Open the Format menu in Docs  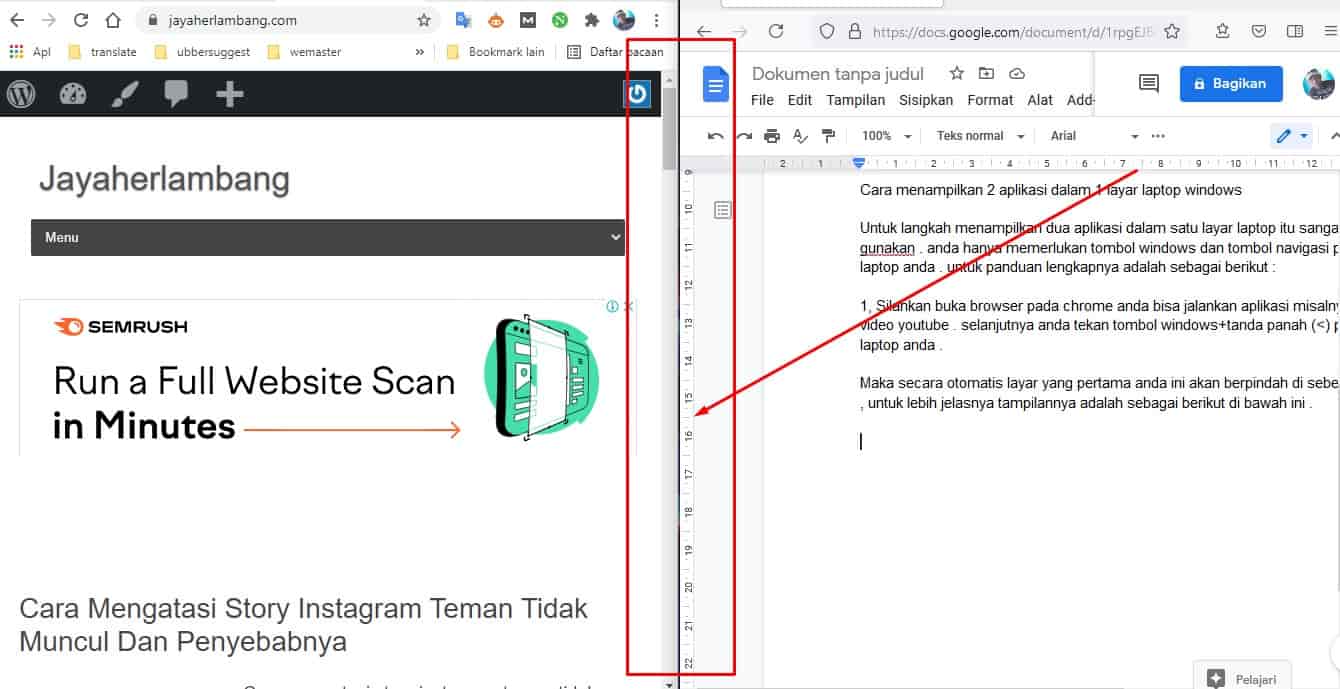pyautogui.click(x=990, y=100)
